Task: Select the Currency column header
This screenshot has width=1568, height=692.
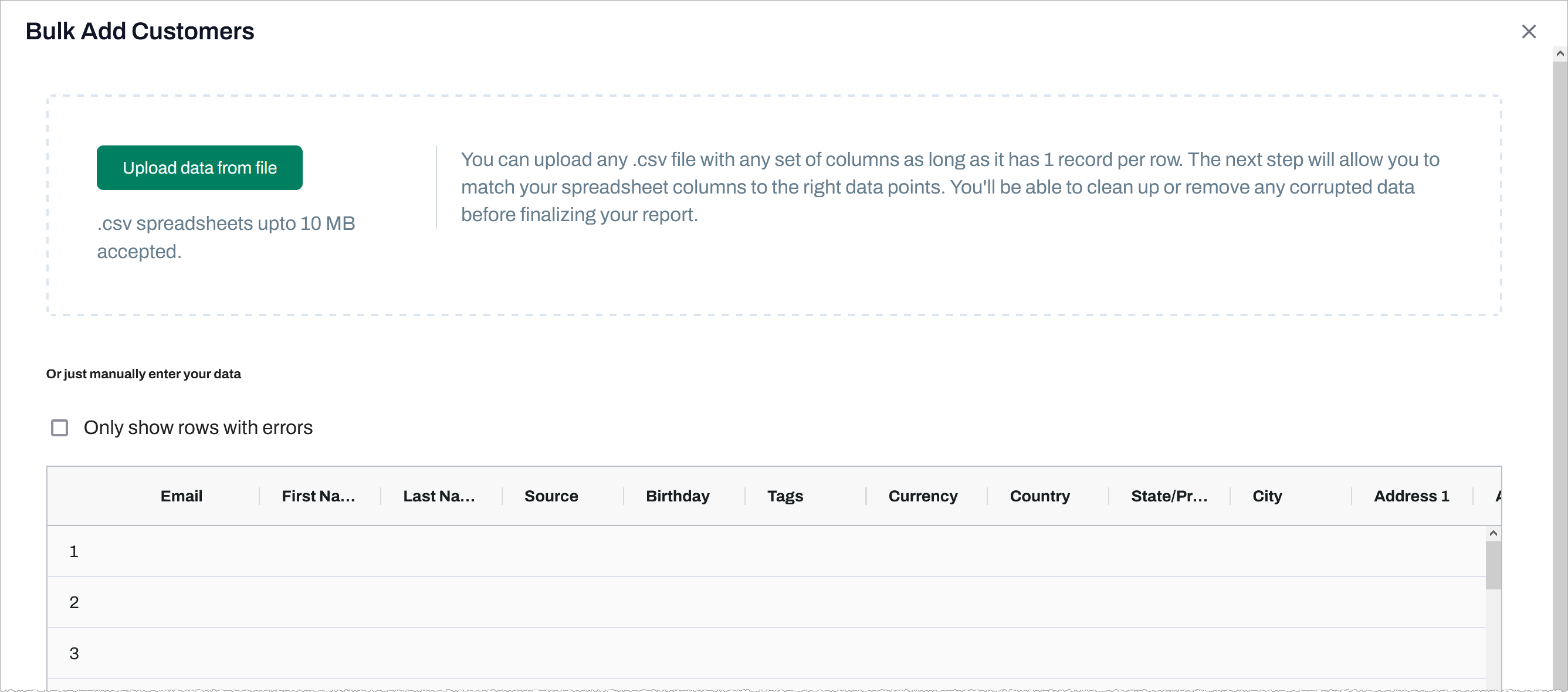Action: coord(923,496)
